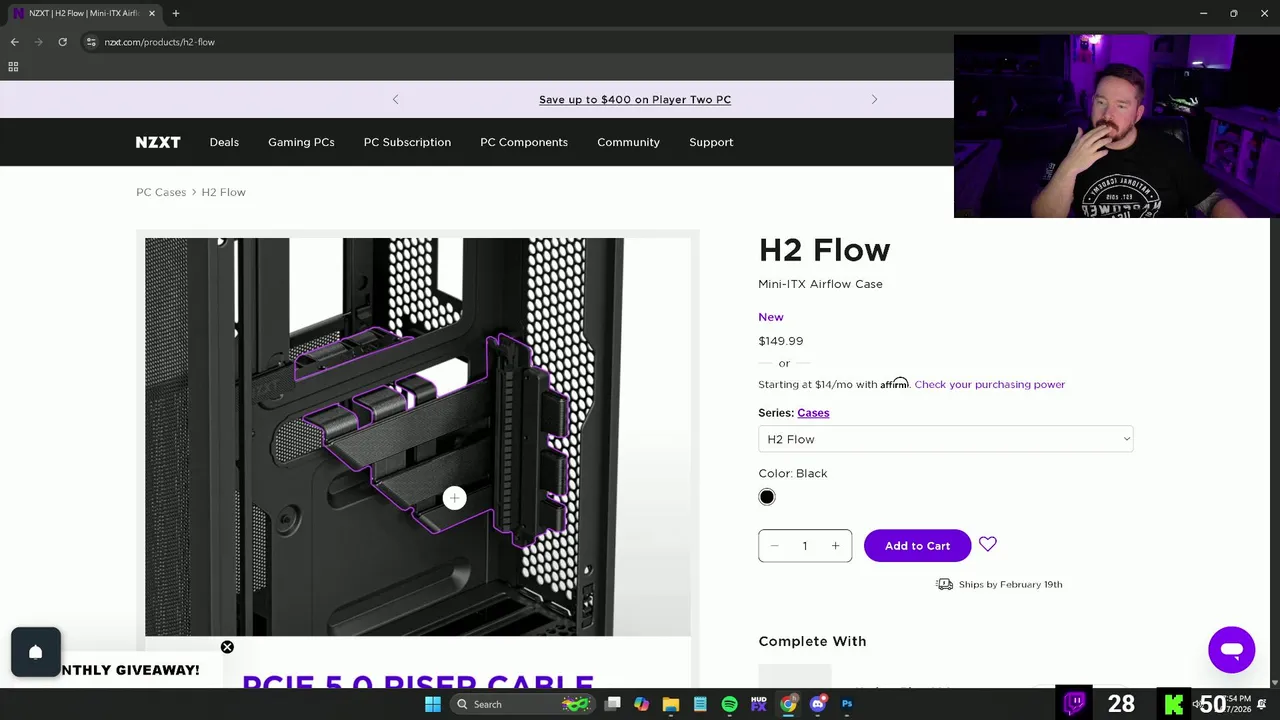Click the browser back arrow
This screenshot has width=1280, height=720.
click(x=14, y=42)
